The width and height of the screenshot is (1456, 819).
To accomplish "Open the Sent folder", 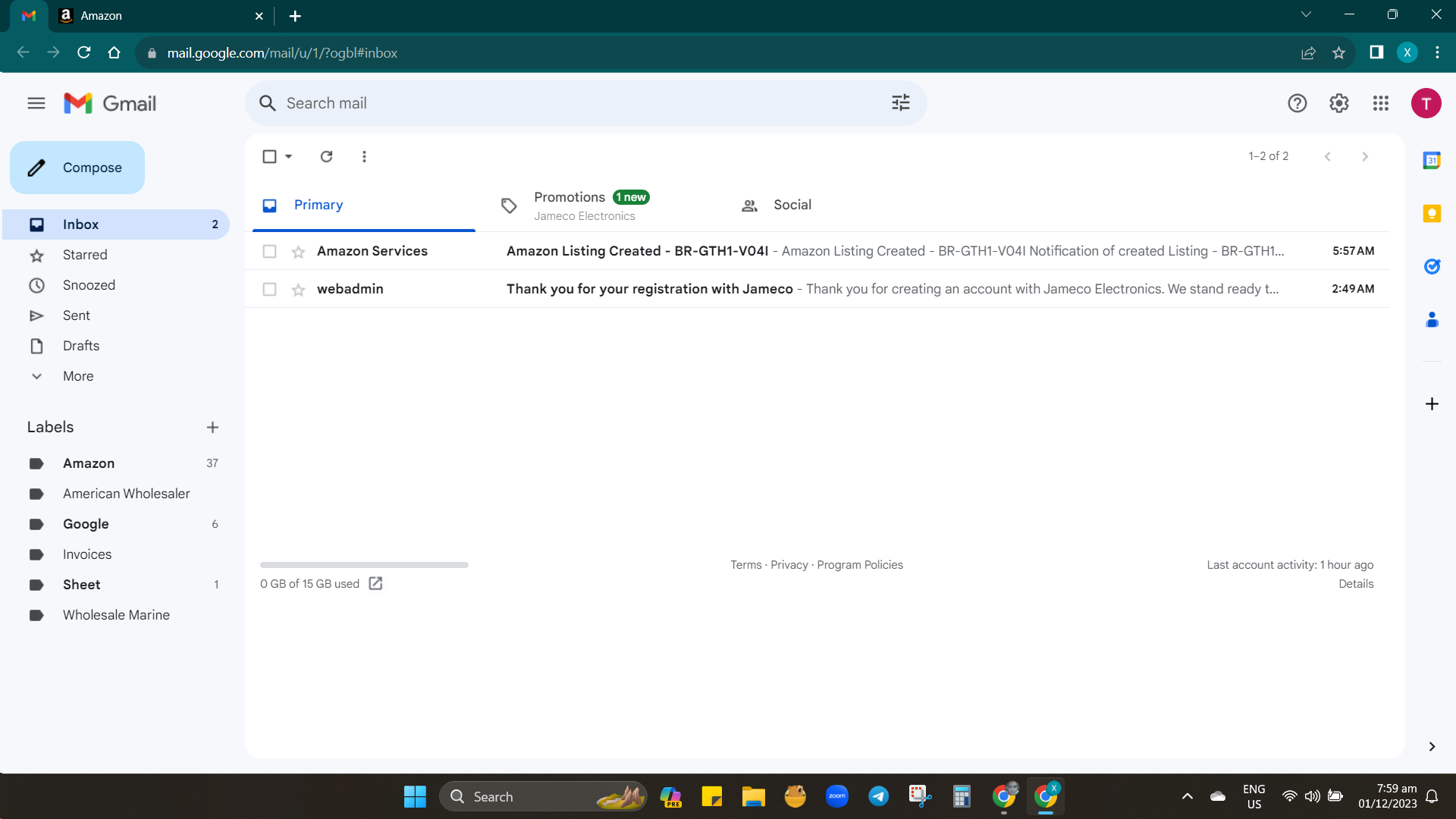I will tap(116, 315).
